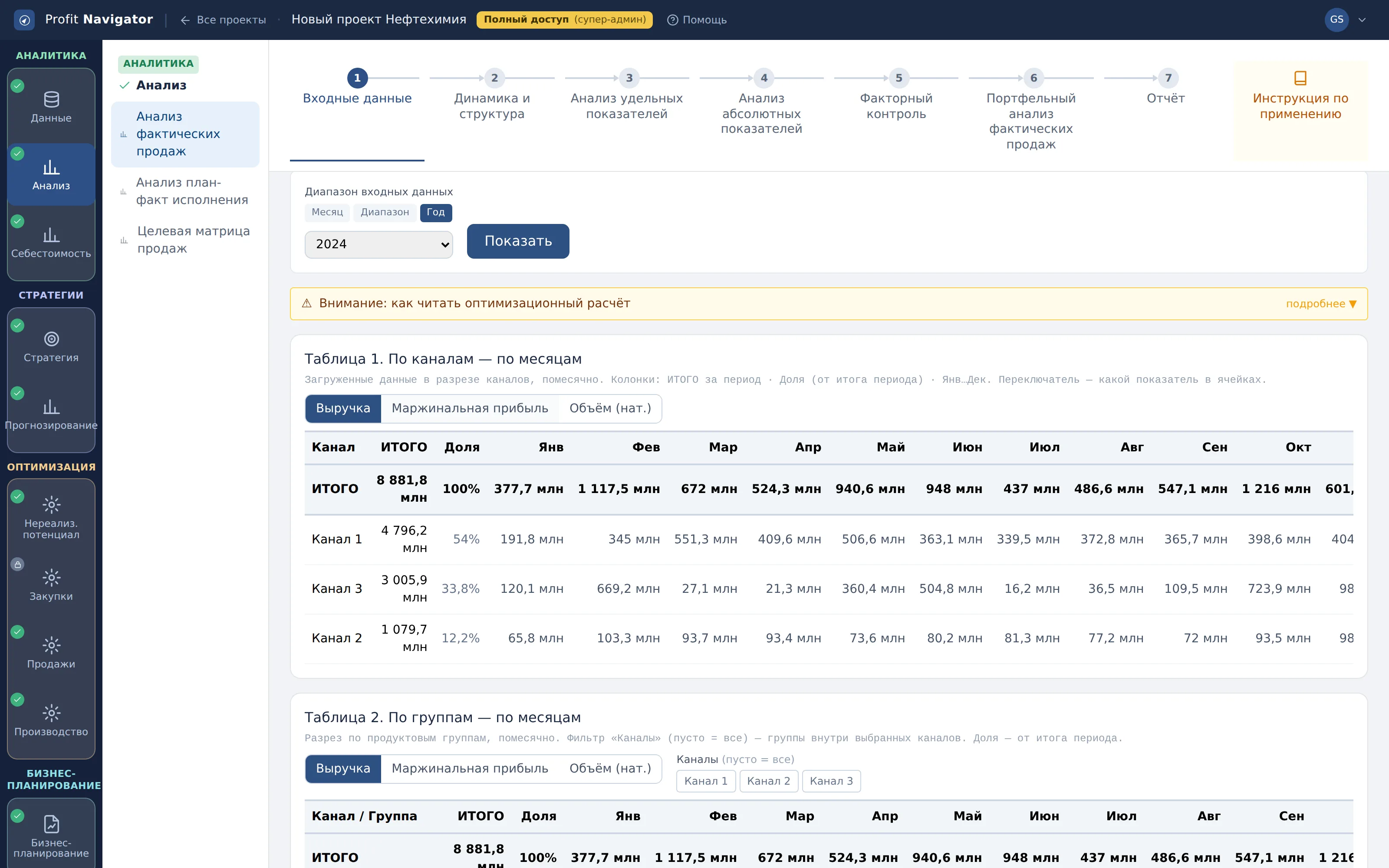
Task: Open Целевая матрица продаж
Action: (x=185, y=240)
